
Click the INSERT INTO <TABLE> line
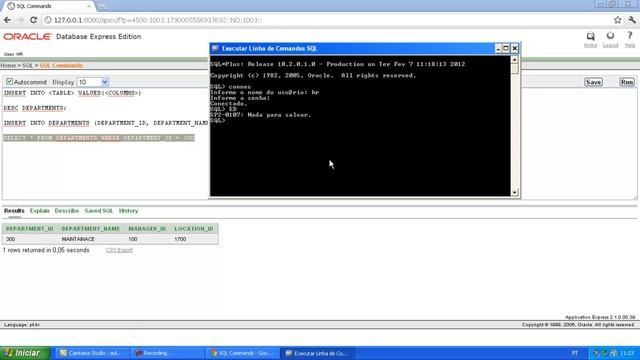click(72, 93)
